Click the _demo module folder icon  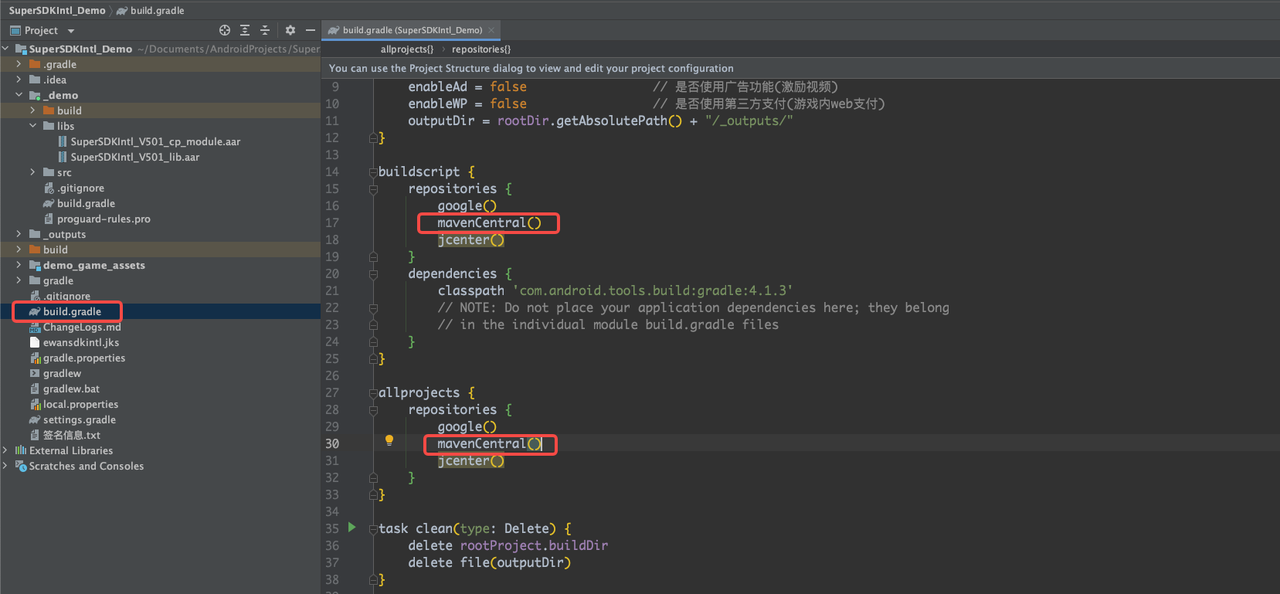pyautogui.click(x=35, y=95)
